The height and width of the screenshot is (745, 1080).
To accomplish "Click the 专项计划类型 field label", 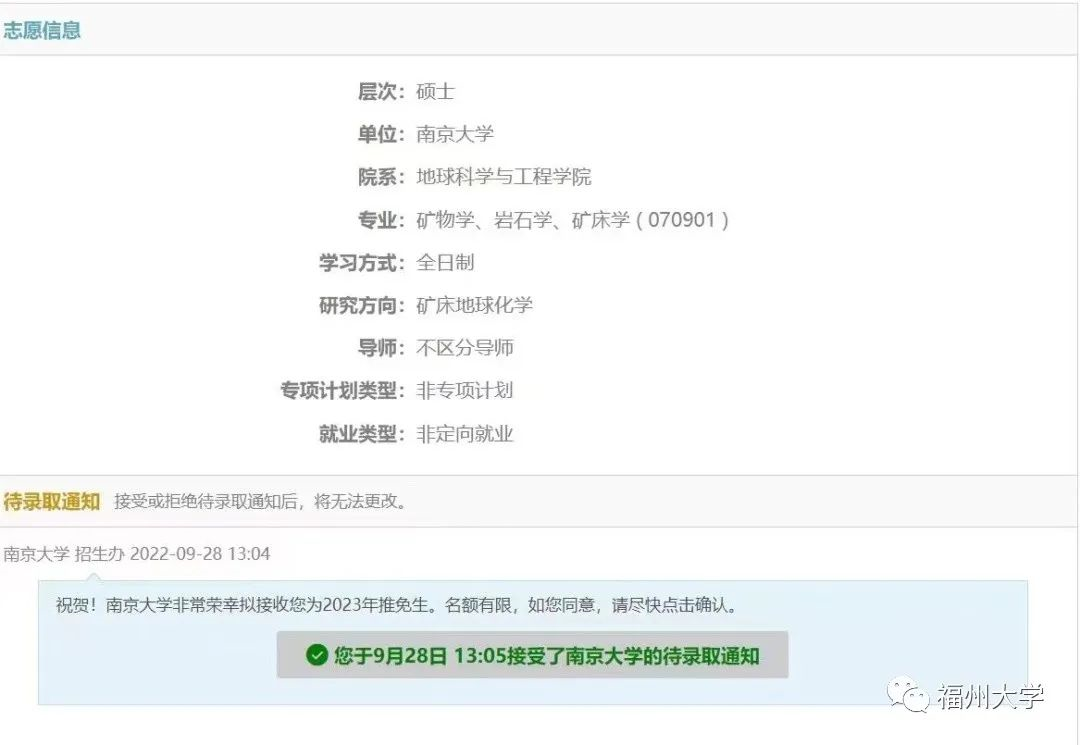I will [342, 391].
